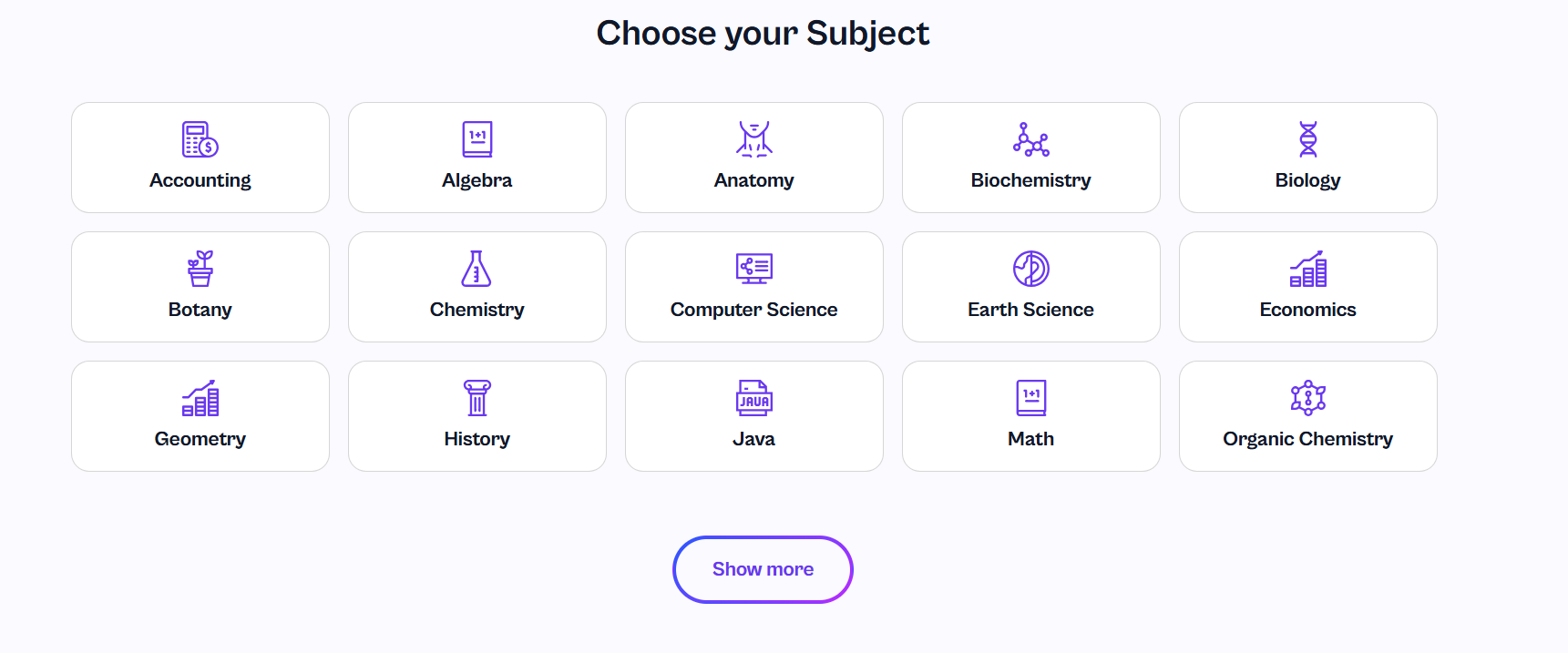Click the Accounting calculator icon
This screenshot has width=1568, height=653.
tap(200, 139)
